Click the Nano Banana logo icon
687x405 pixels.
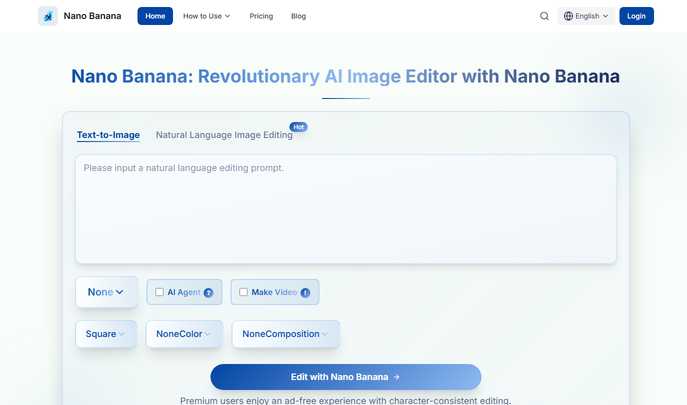coord(48,16)
